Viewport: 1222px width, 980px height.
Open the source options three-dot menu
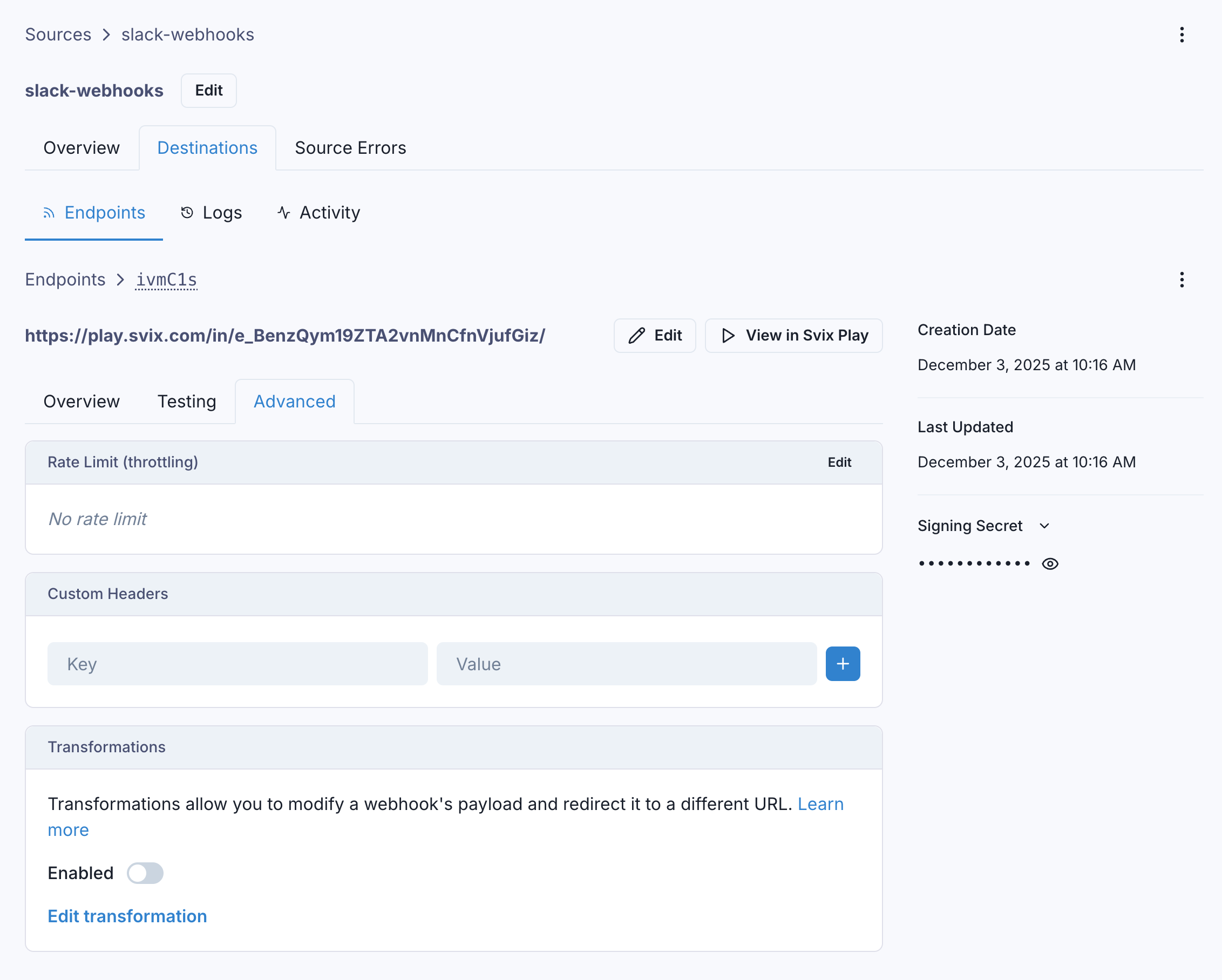[1181, 35]
